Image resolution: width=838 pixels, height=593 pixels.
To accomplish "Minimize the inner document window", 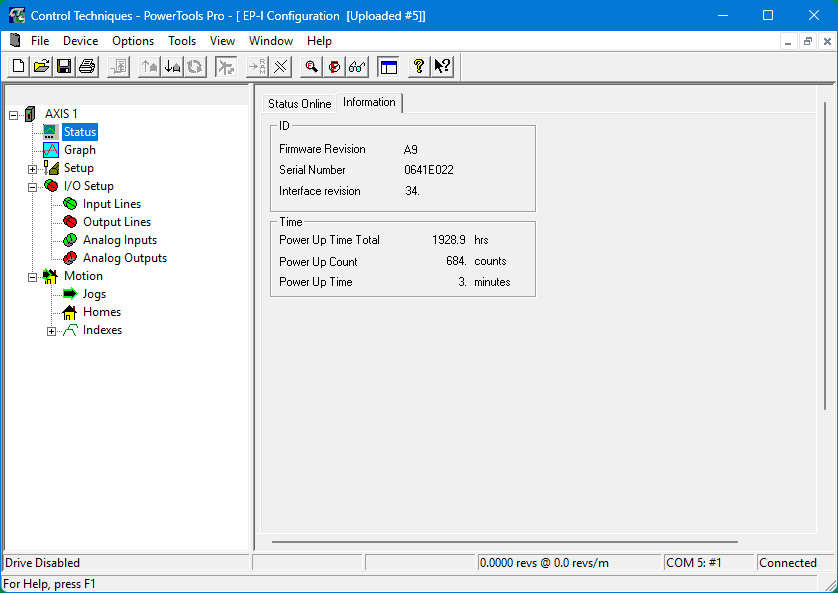I will coord(788,41).
